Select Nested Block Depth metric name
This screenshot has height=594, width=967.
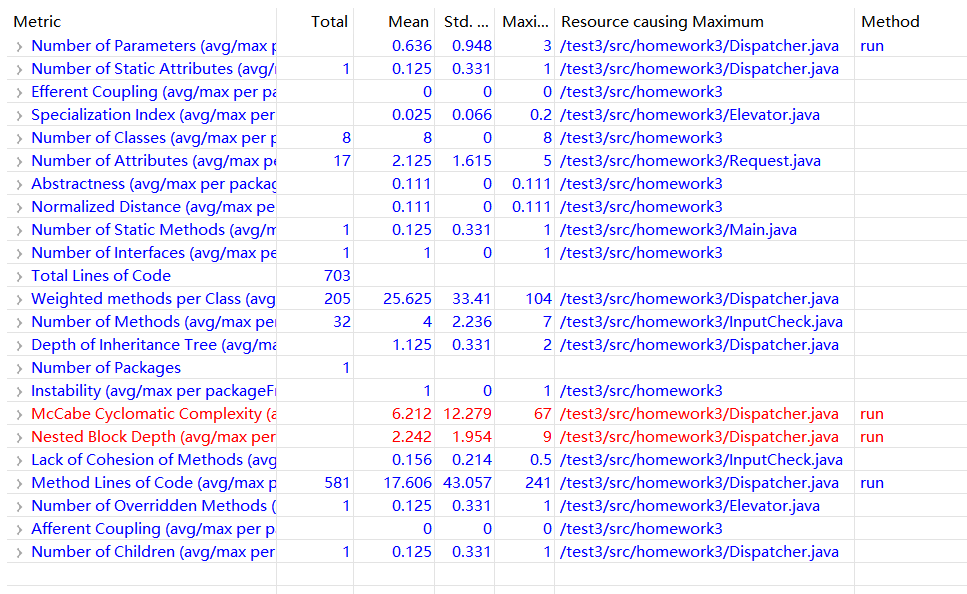tap(153, 437)
